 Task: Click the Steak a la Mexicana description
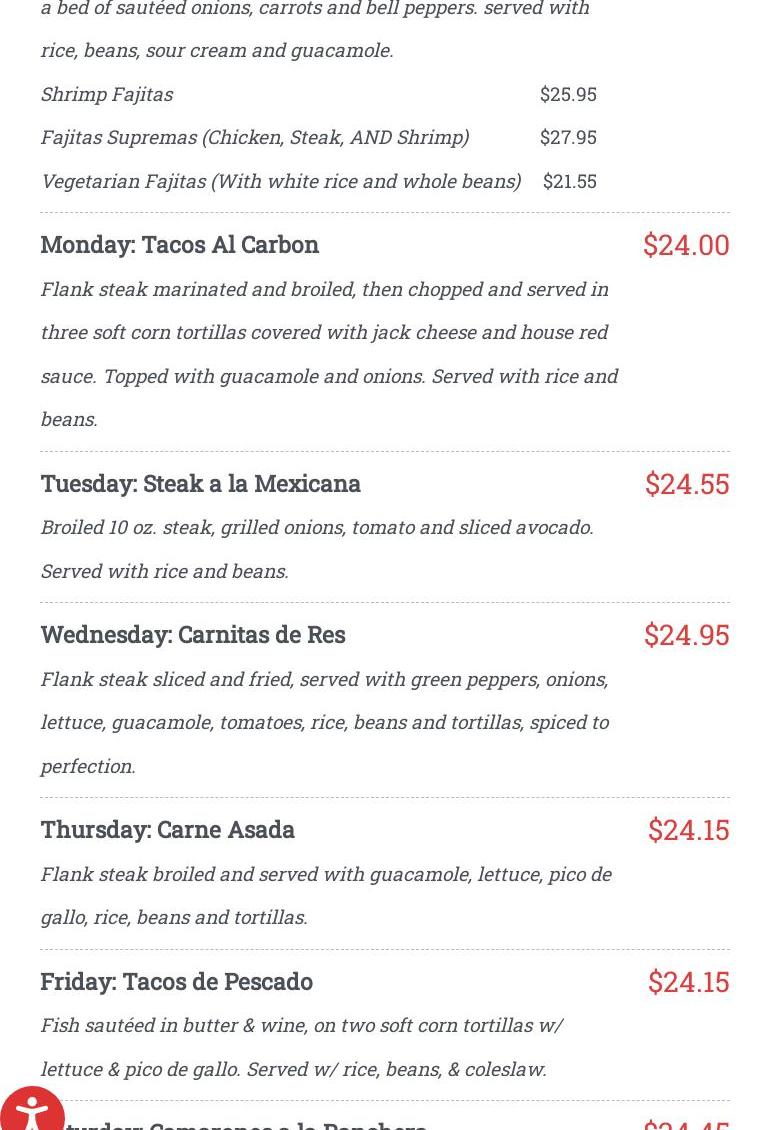pyautogui.click(x=317, y=548)
